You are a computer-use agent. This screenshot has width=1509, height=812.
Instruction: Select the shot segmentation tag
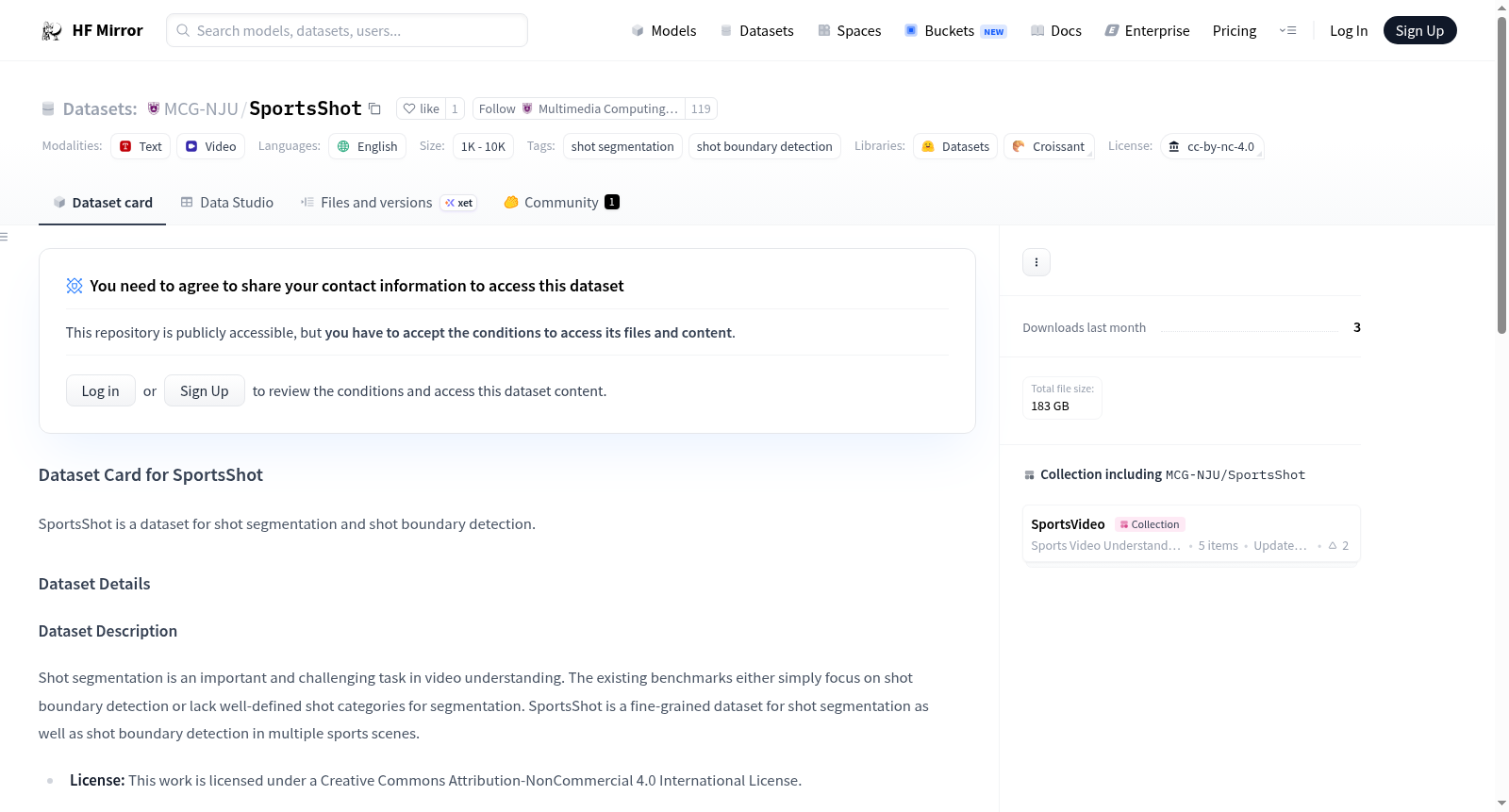click(x=622, y=146)
